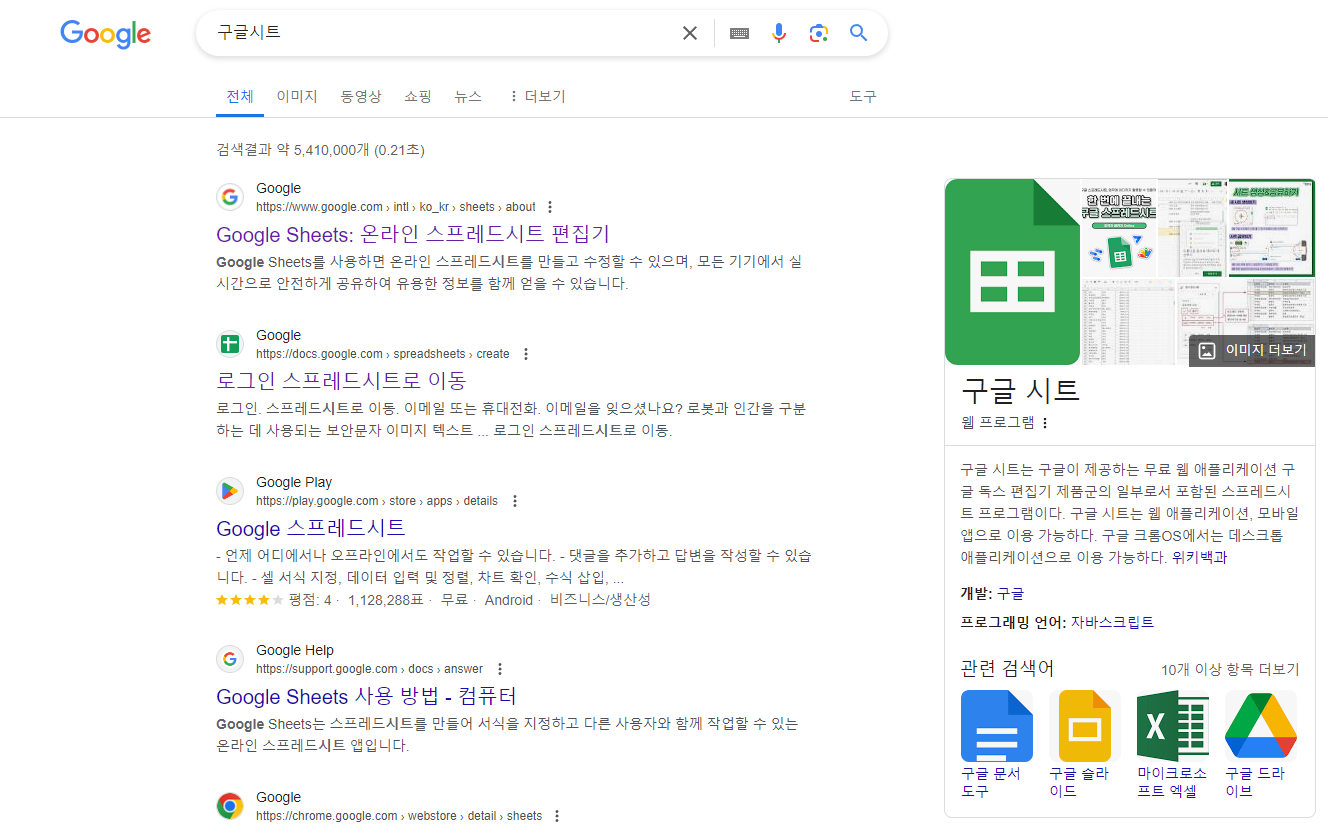Click the 이미지 더보기 button
The image size is (1328, 824).
(x=1252, y=351)
